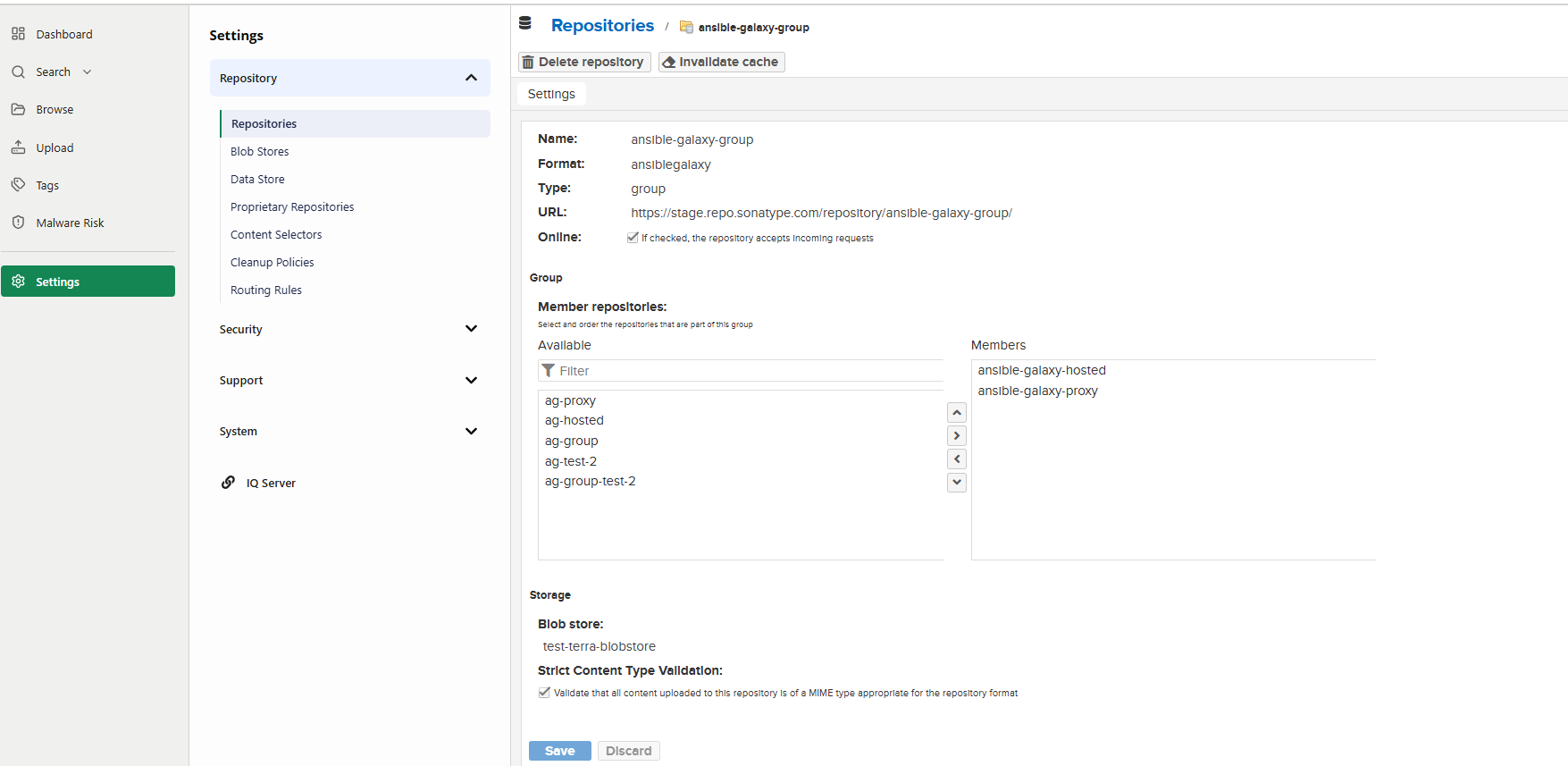
Task: Click the Malware Risk shield icon
Action: point(18,223)
